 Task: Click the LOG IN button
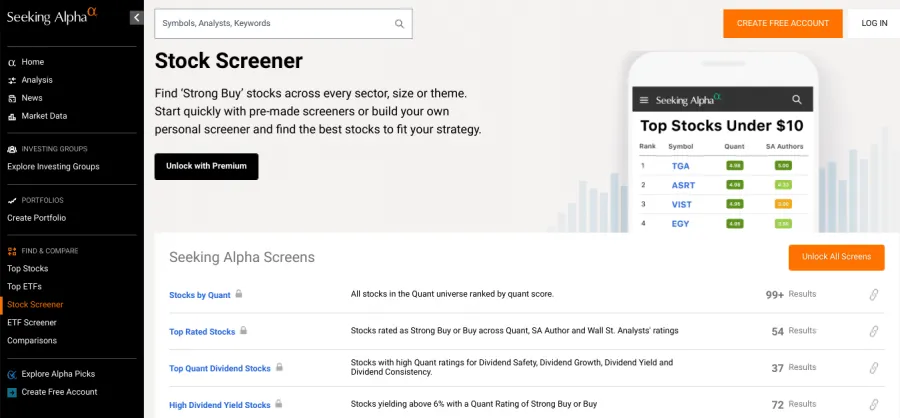[x=874, y=24]
